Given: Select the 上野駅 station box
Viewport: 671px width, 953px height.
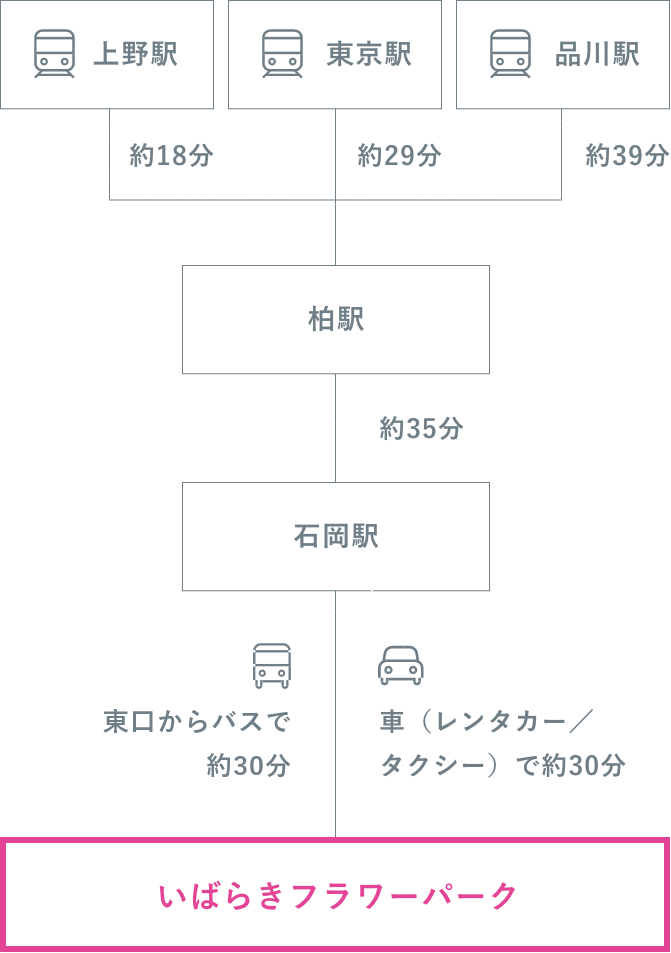Looking at the screenshot, I should (107, 54).
